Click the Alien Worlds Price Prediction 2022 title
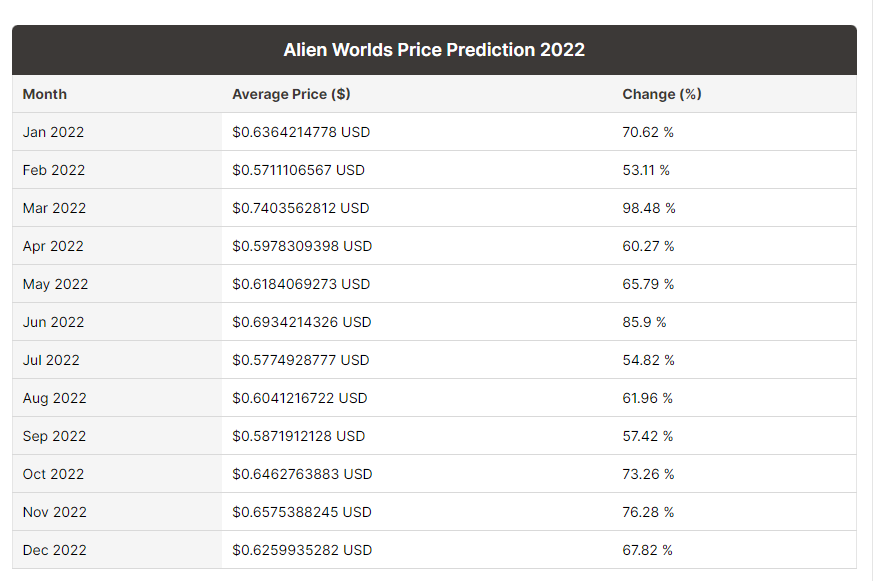The image size is (873, 581). 434,50
